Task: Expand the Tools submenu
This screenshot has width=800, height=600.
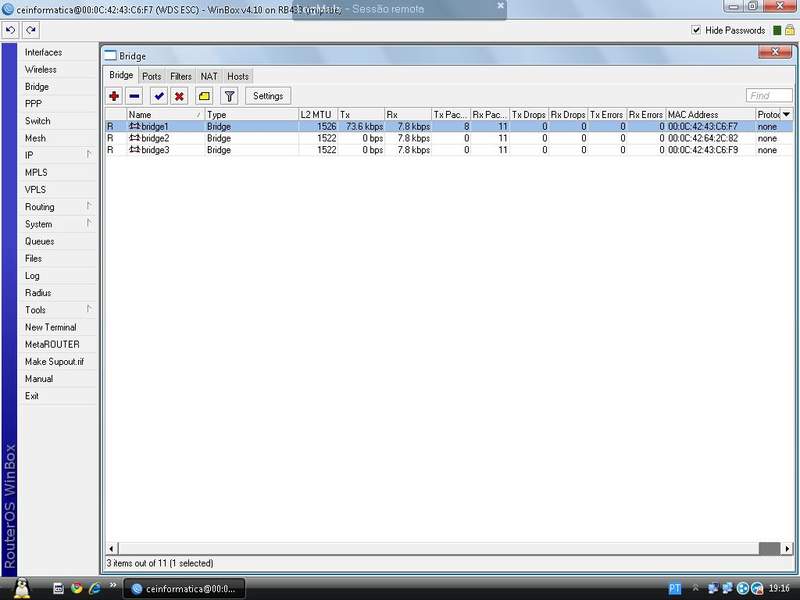Action: pos(89,309)
